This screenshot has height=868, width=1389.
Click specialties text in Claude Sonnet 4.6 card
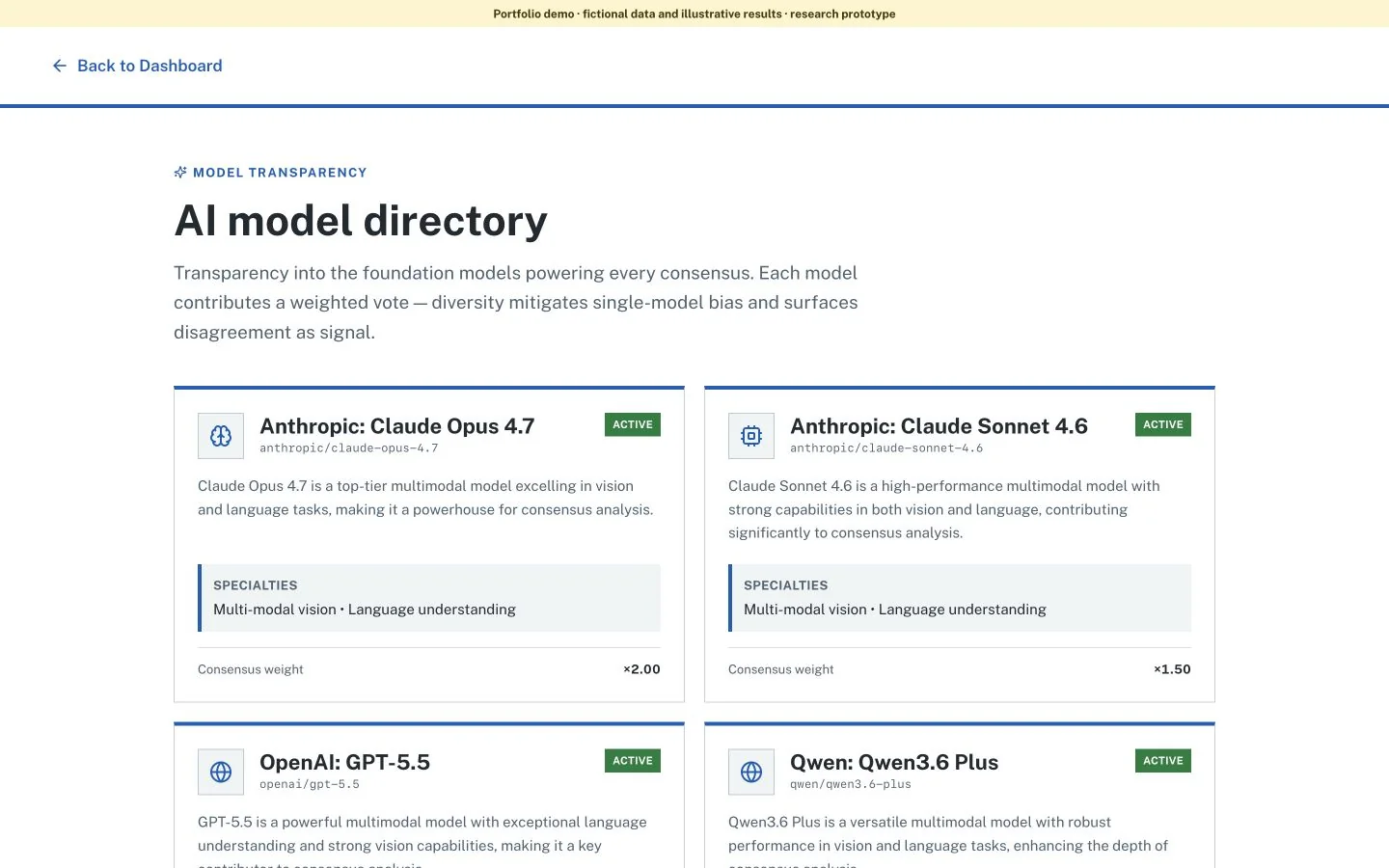895,610
